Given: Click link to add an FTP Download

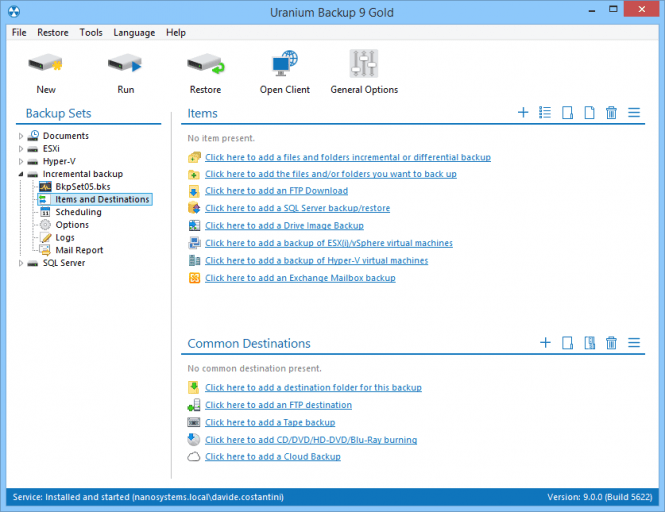Looking at the screenshot, I should [277, 191].
